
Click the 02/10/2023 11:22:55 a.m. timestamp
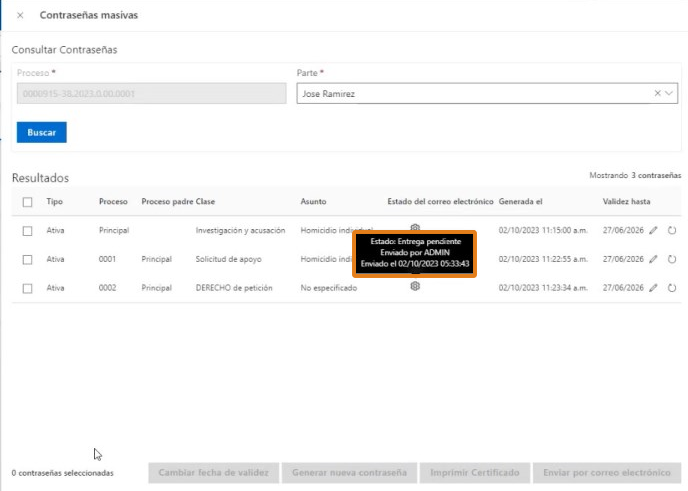[x=543, y=259]
